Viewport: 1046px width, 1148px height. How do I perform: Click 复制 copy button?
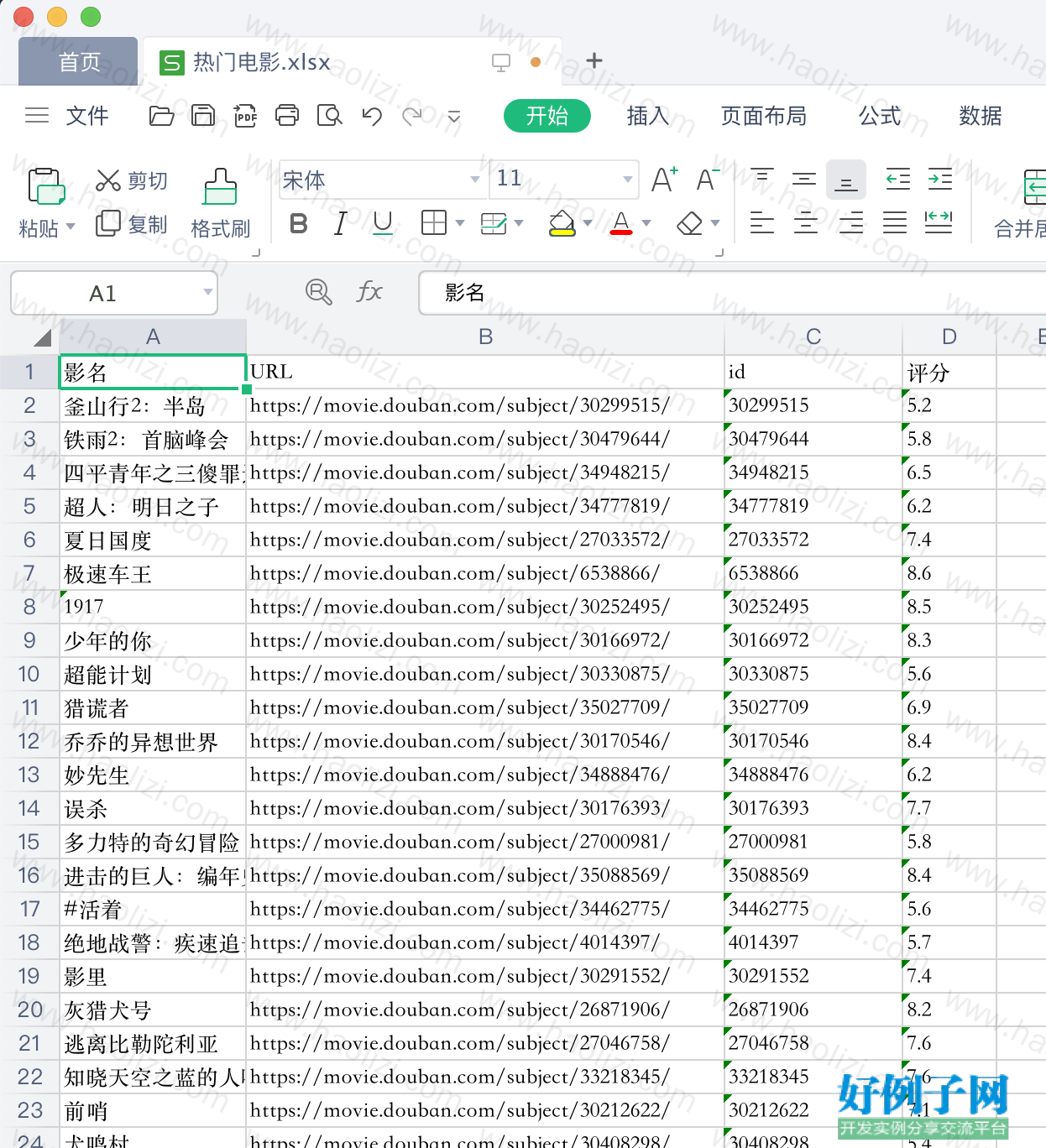click(132, 224)
